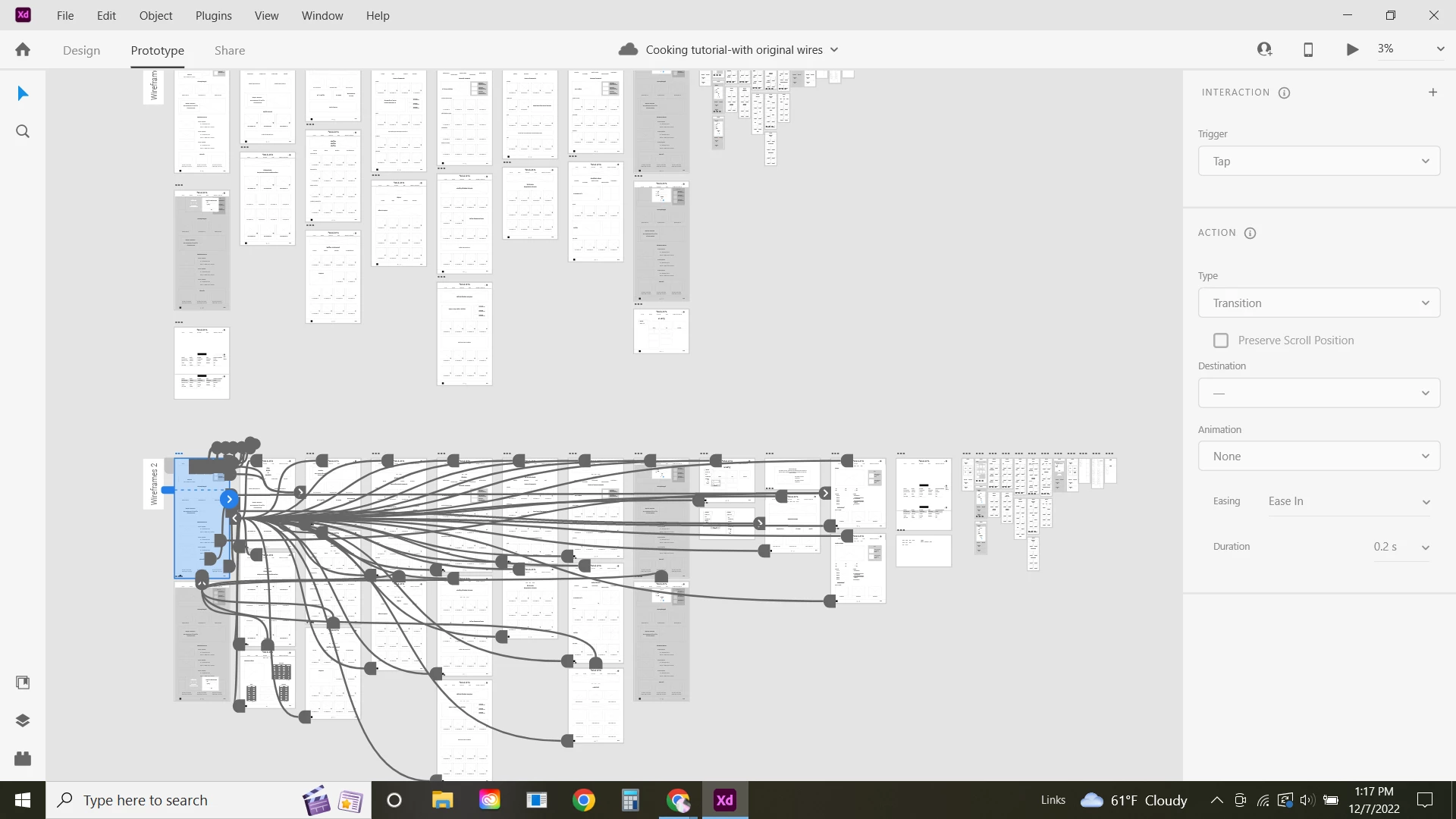Open the Libraries panel icon
The width and height of the screenshot is (1456, 819).
(x=23, y=682)
